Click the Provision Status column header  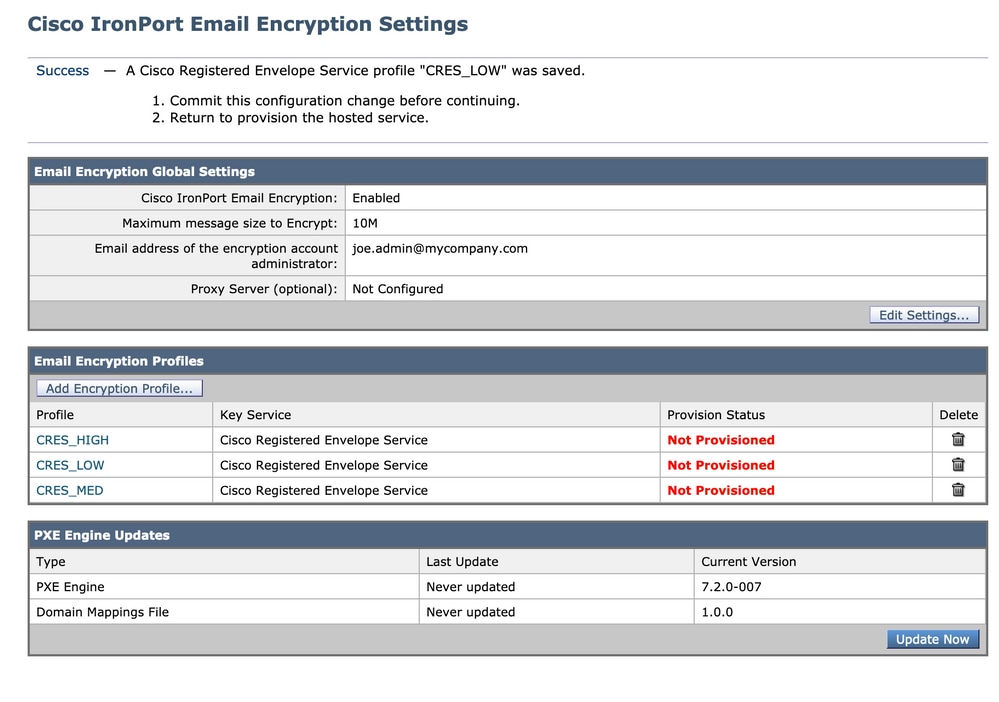click(x=716, y=415)
